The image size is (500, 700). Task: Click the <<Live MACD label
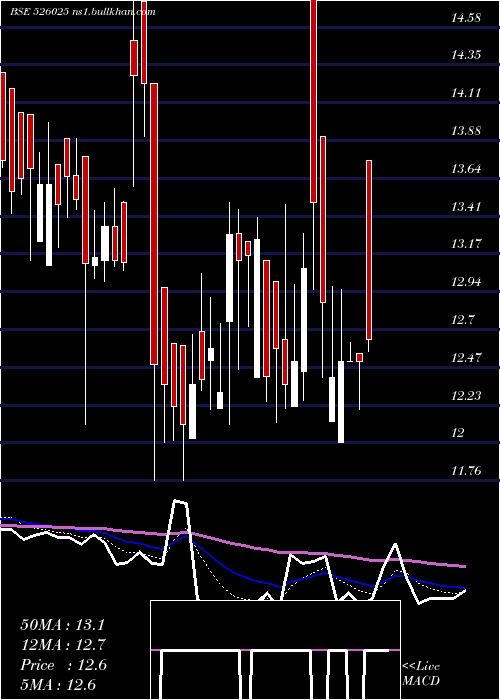421,673
